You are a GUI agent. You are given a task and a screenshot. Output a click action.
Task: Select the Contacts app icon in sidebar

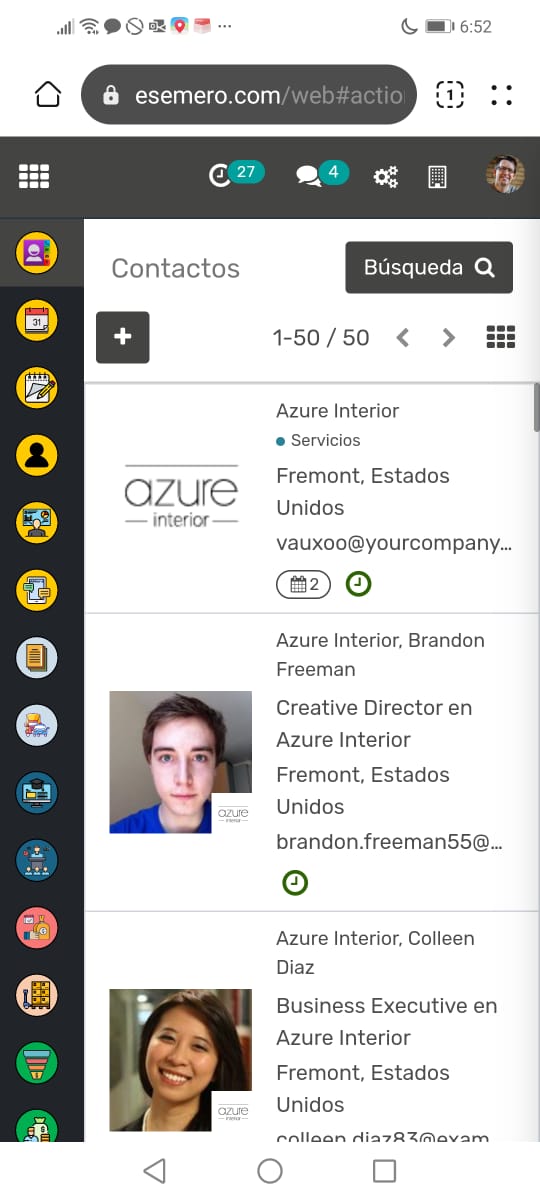point(37,253)
